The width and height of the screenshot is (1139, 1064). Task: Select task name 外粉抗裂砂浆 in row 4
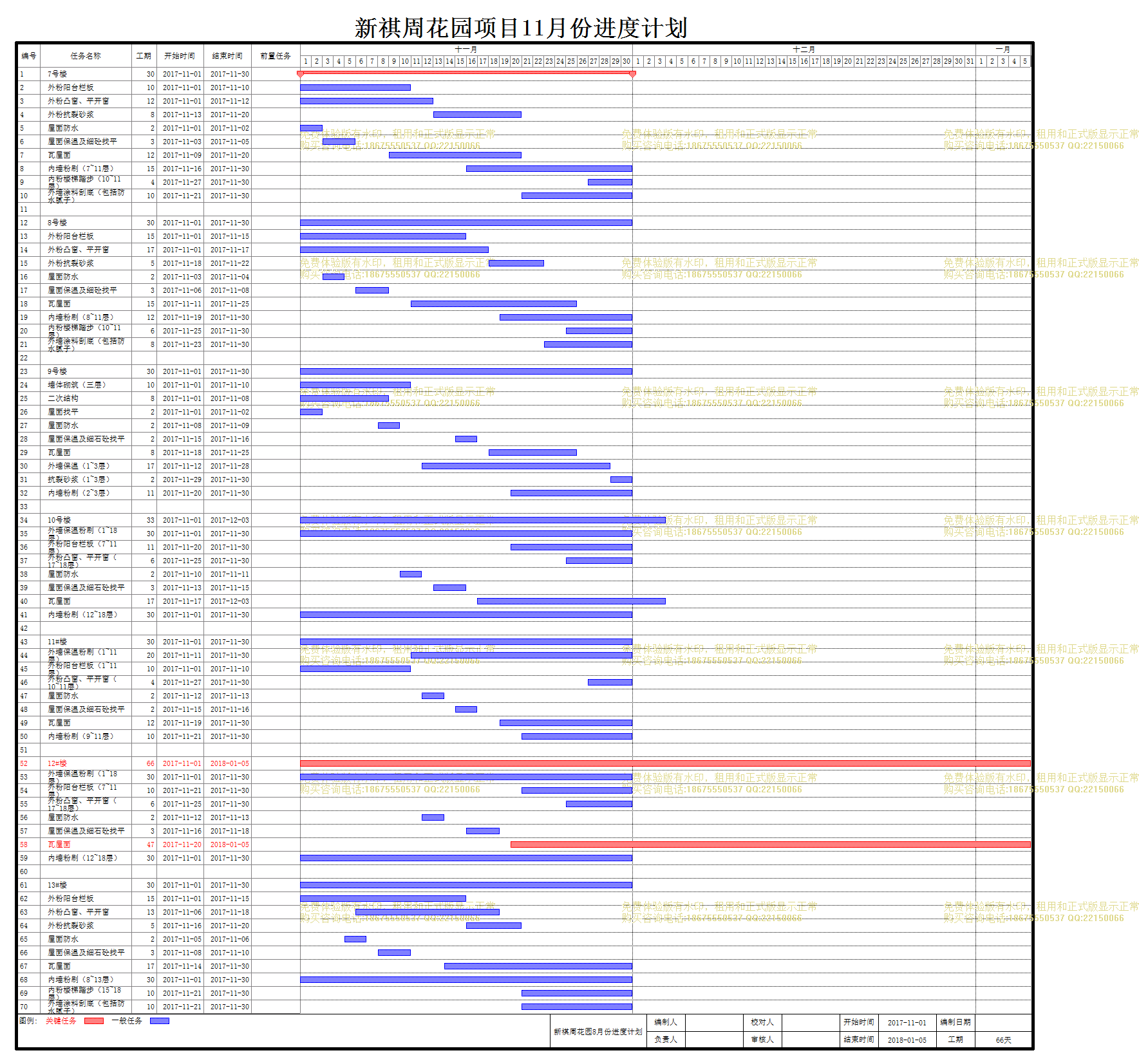71,115
